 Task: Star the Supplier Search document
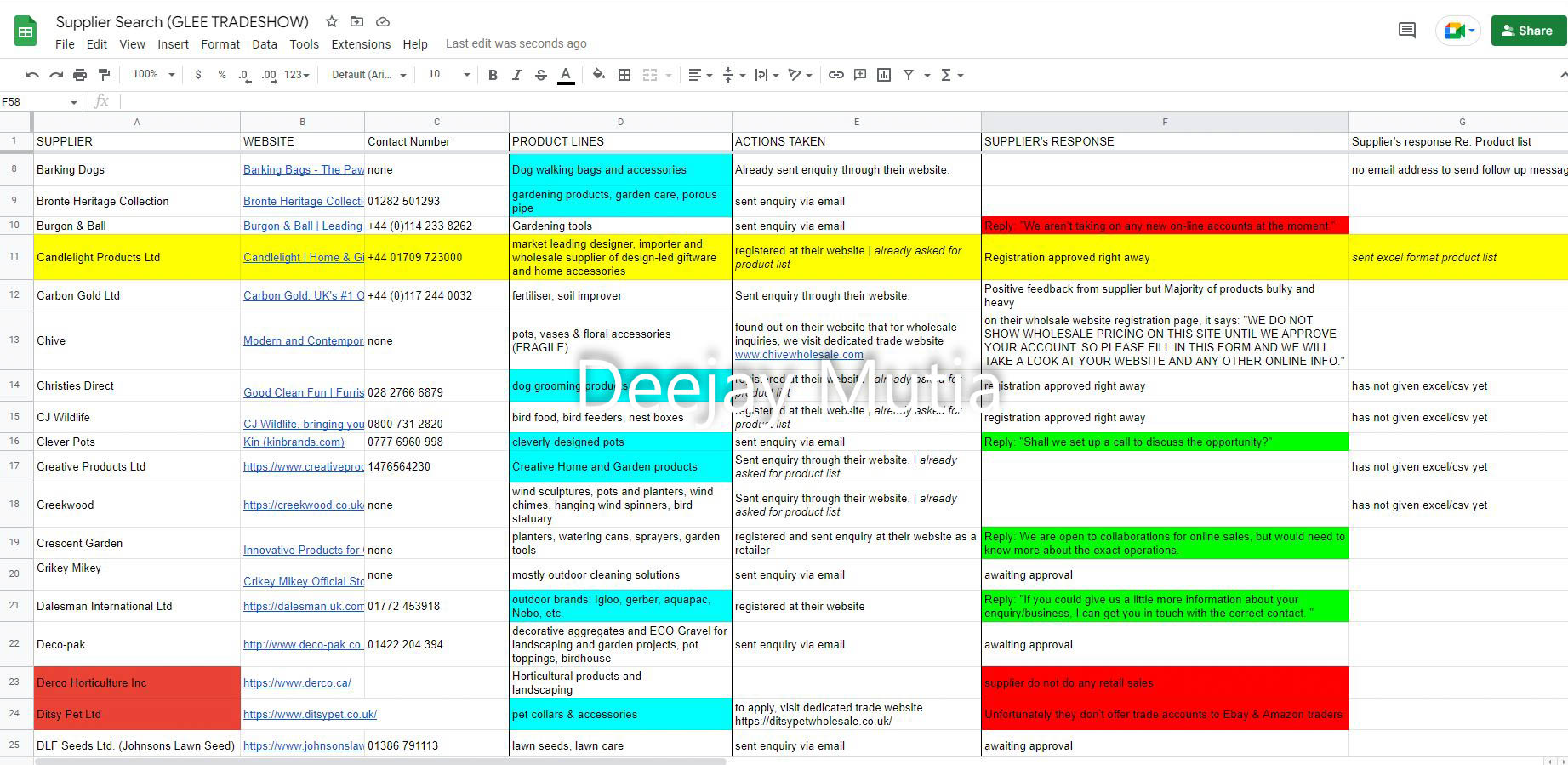[332, 21]
